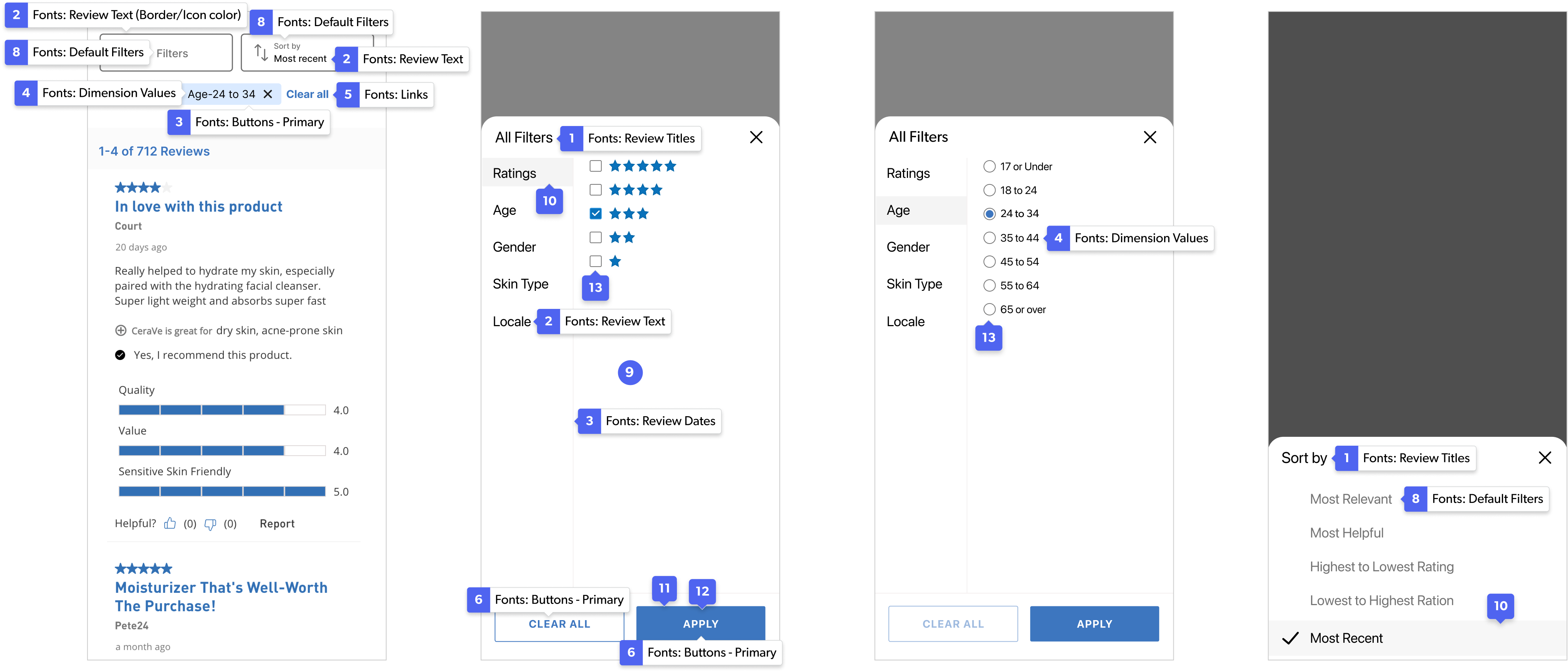This screenshot has height=672, width=1568.
Task: Close the Sort by panel
Action: click(1544, 458)
